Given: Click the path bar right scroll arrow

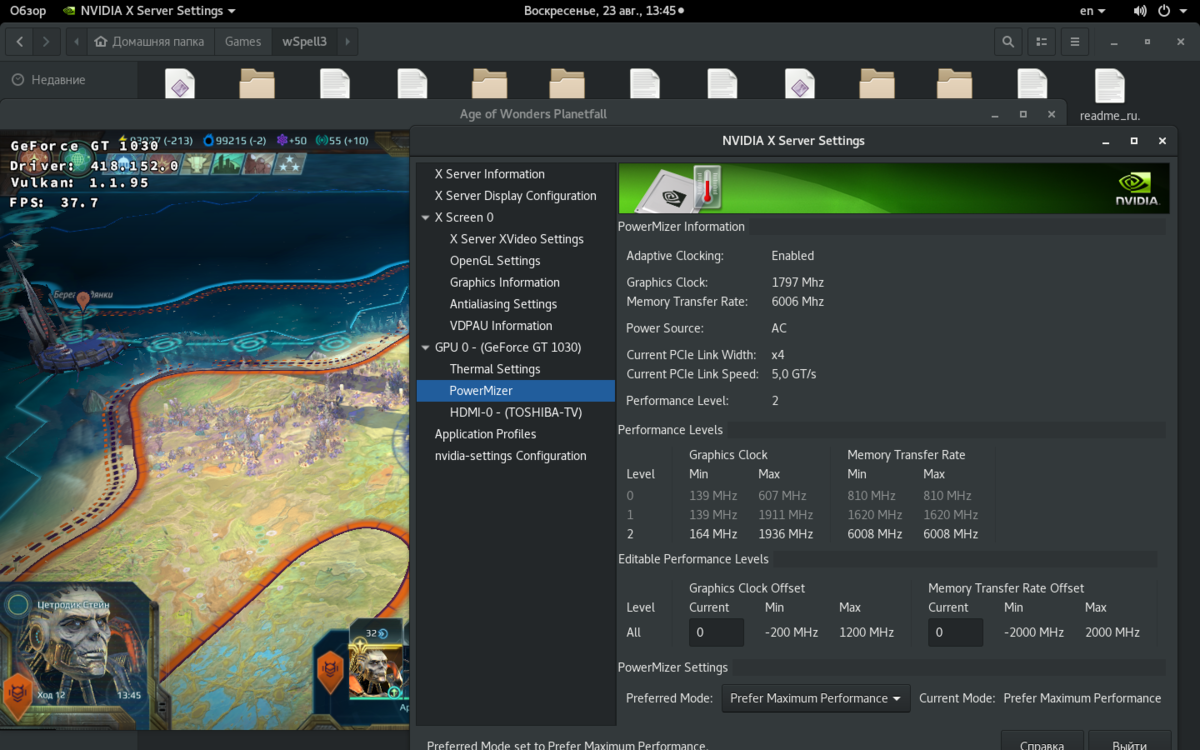Looking at the screenshot, I should point(346,42).
